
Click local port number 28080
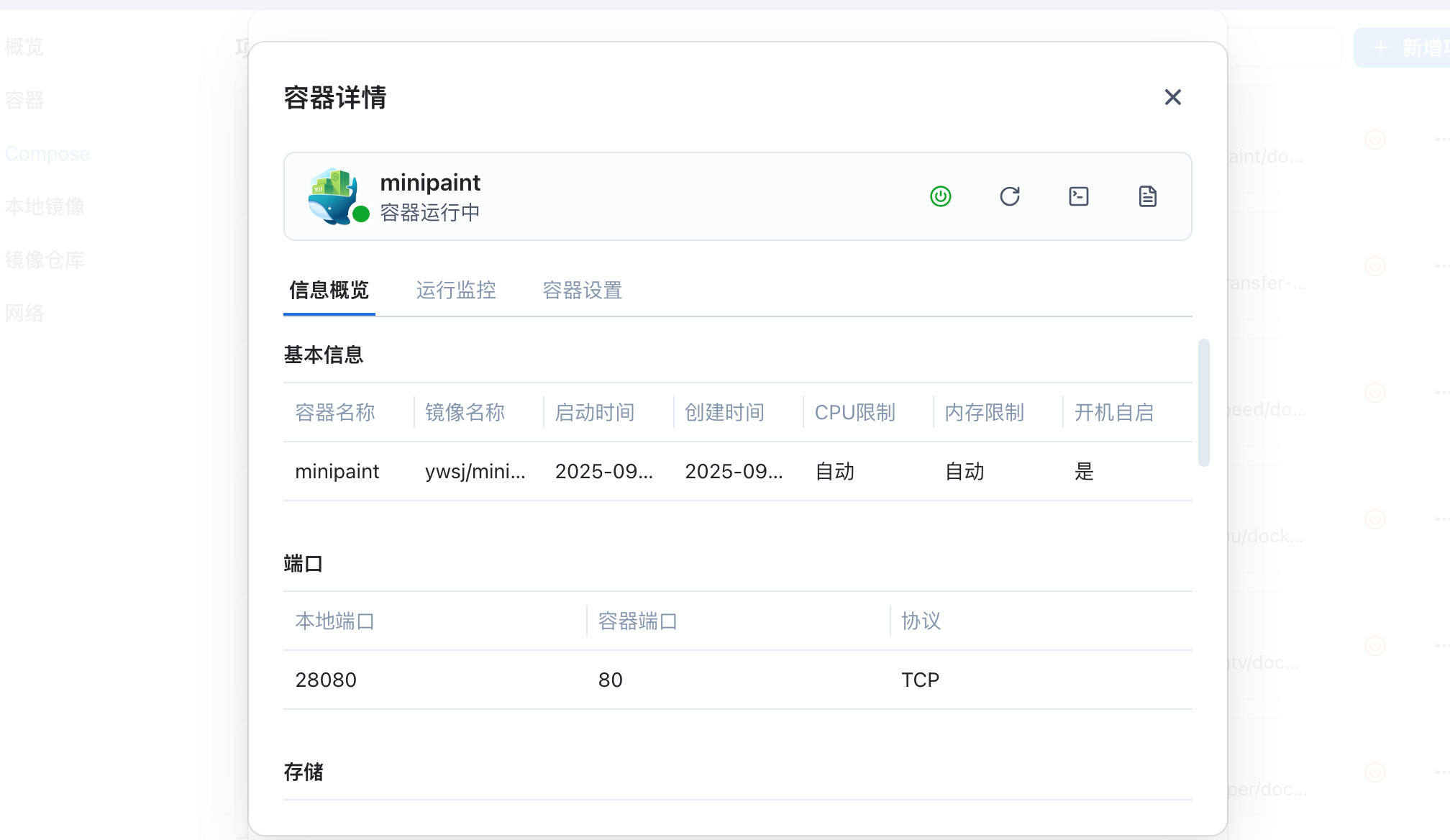(326, 680)
